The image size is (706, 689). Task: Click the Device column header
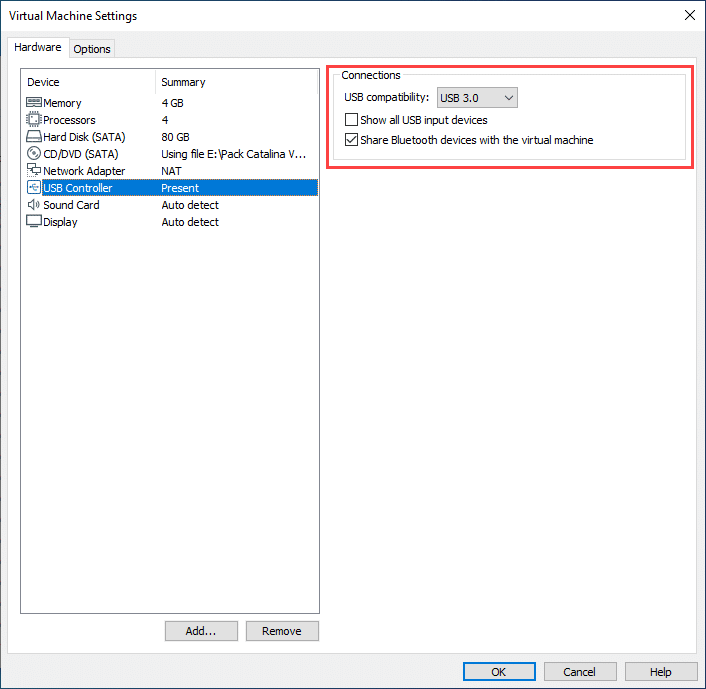(x=43, y=82)
